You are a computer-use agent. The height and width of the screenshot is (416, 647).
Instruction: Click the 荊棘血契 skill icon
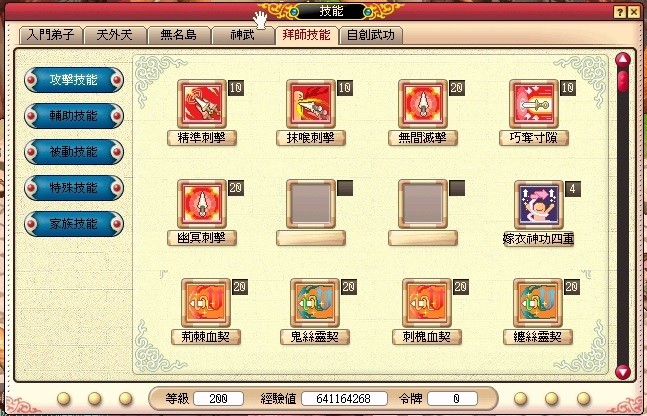[x=206, y=303]
